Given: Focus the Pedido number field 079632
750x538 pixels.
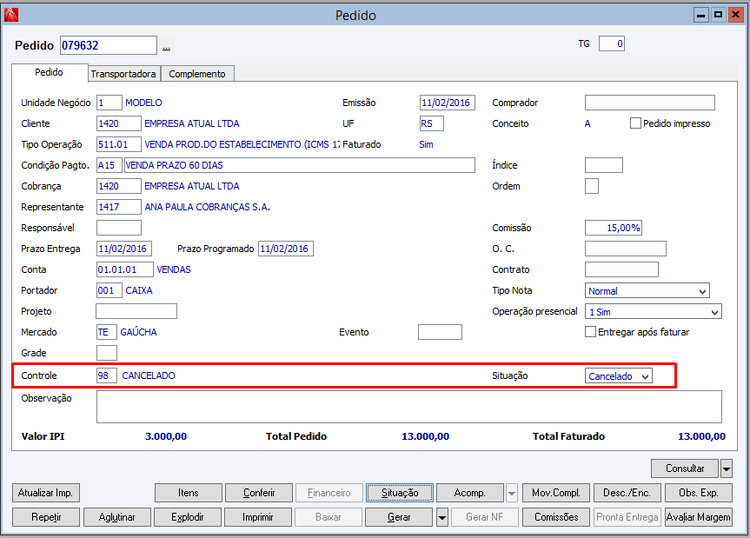Looking at the screenshot, I should (108, 45).
